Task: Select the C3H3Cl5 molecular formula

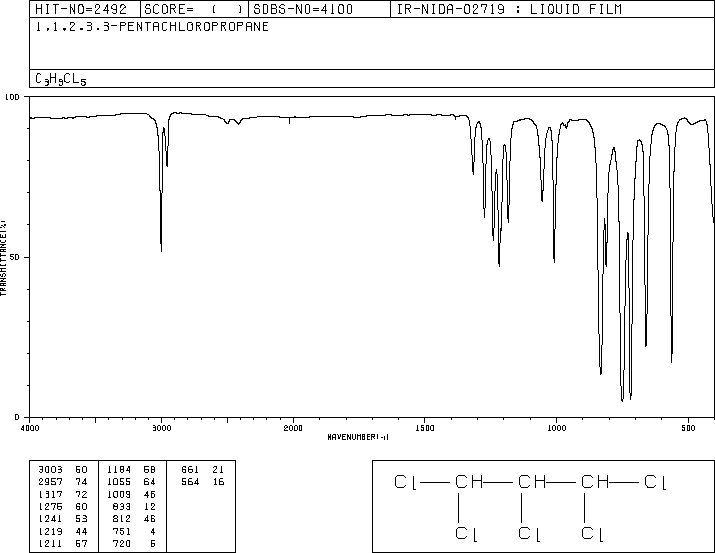Action: point(61,79)
